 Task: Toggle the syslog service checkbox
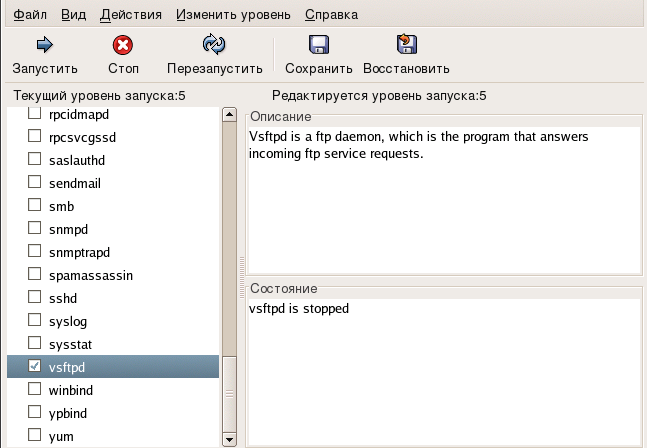pyautogui.click(x=35, y=321)
